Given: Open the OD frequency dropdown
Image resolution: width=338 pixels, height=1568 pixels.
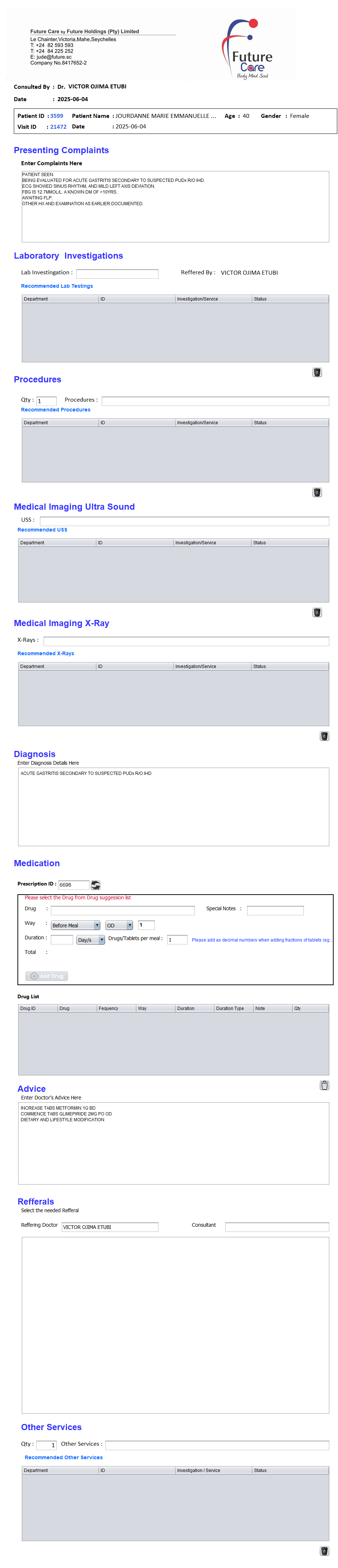Looking at the screenshot, I should [x=119, y=924].
